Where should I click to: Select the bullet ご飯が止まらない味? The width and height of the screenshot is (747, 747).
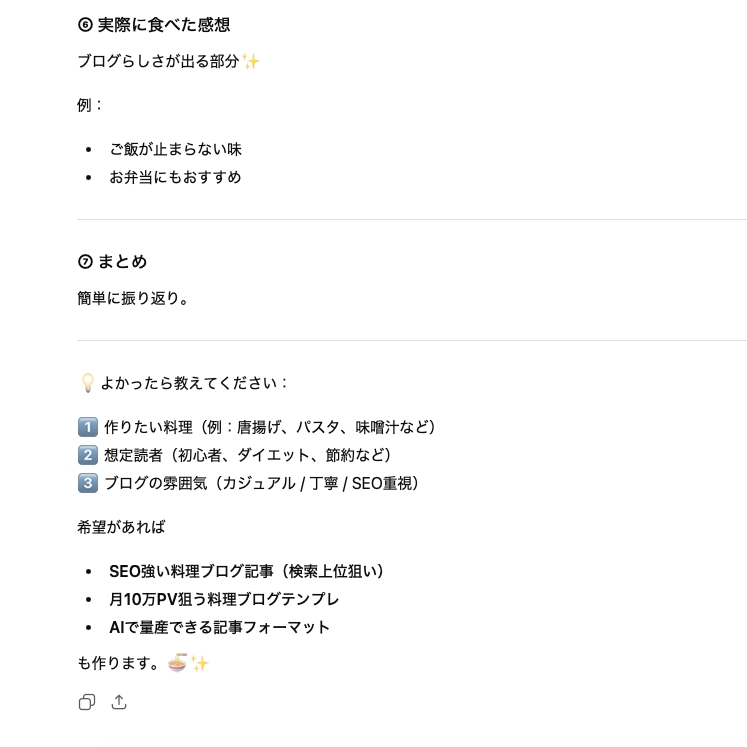click(175, 149)
